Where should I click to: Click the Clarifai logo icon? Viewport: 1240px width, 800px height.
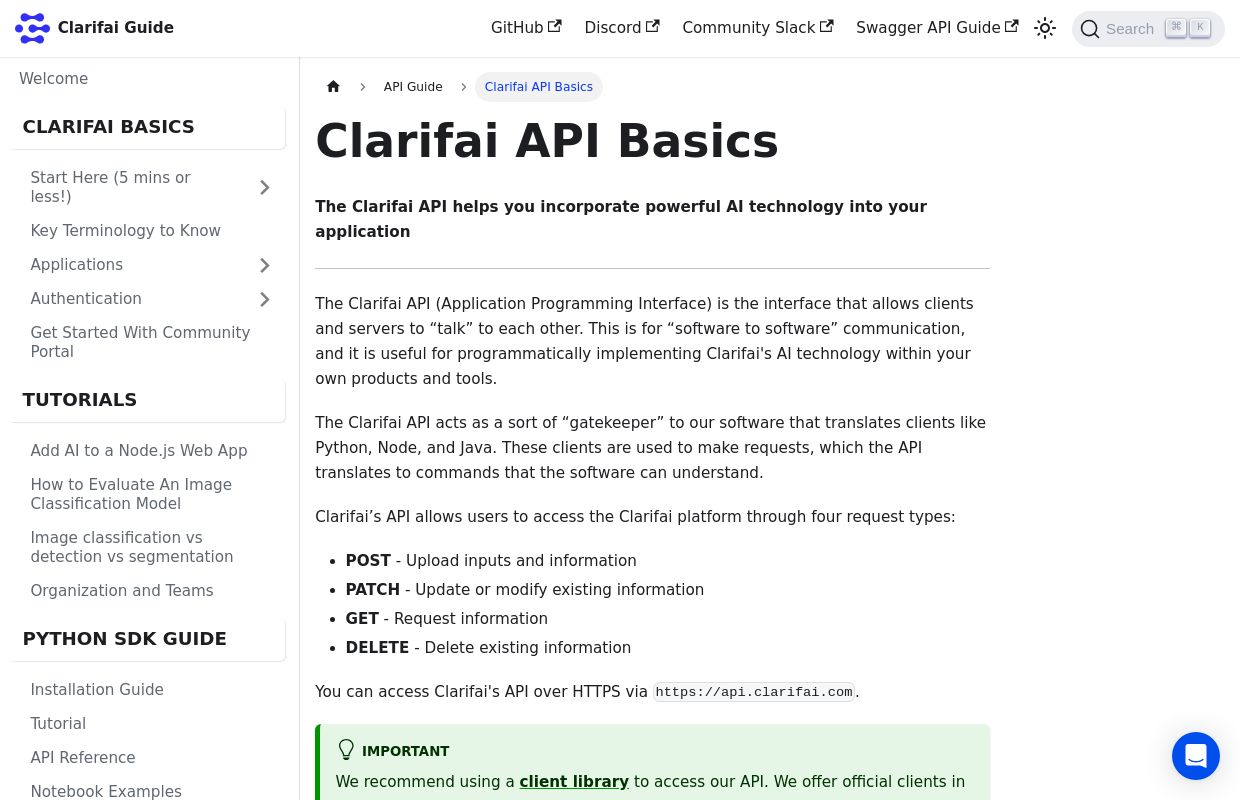pyautogui.click(x=32, y=28)
